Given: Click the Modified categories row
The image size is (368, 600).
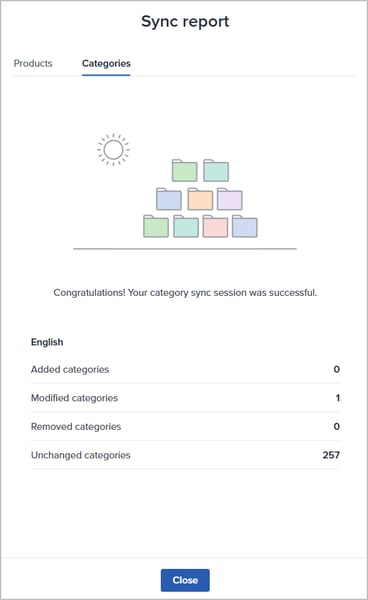Looking at the screenshot, I should [x=185, y=398].
